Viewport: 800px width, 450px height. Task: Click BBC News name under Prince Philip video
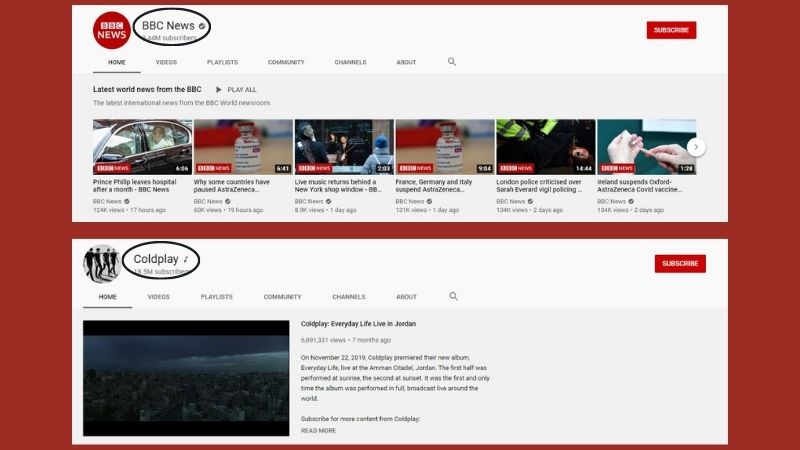(107, 202)
